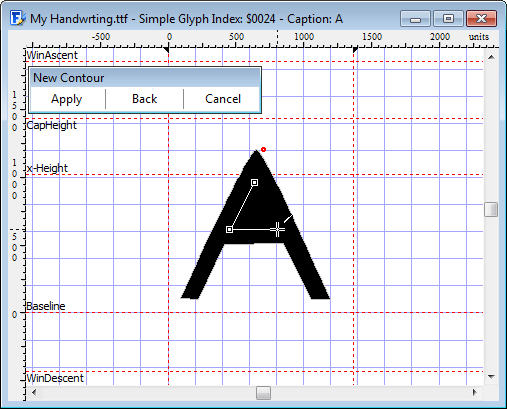507x409 pixels.
Task: Click the red start point marker above the A
Action: coord(263,150)
